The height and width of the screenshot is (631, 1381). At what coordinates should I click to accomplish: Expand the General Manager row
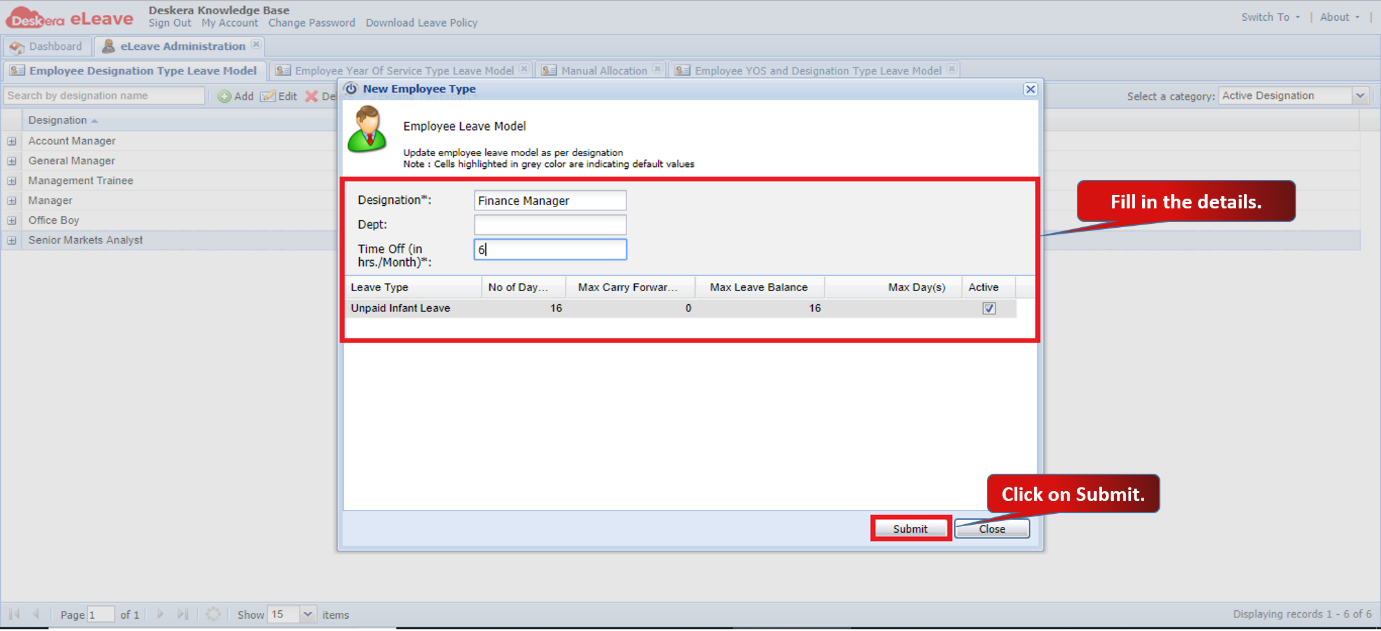(12, 161)
